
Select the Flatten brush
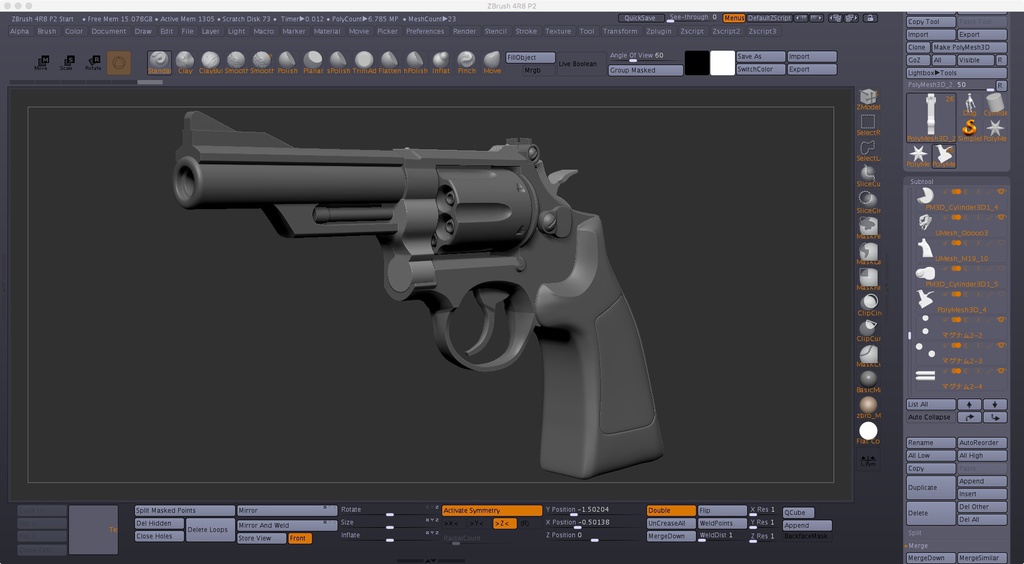[389, 63]
